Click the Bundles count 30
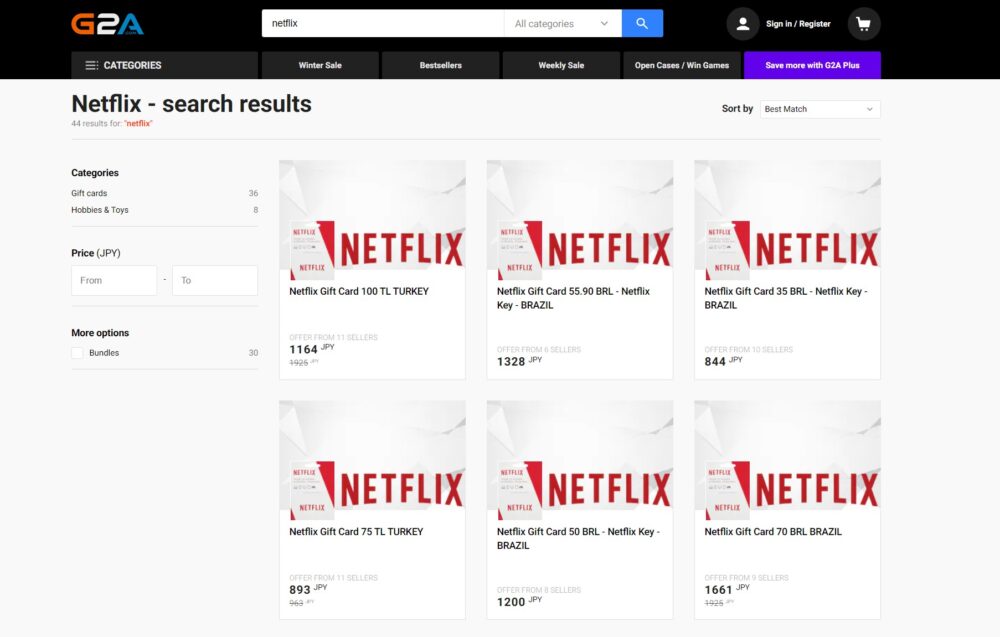Screen dimensions: 1000x637 [253, 353]
